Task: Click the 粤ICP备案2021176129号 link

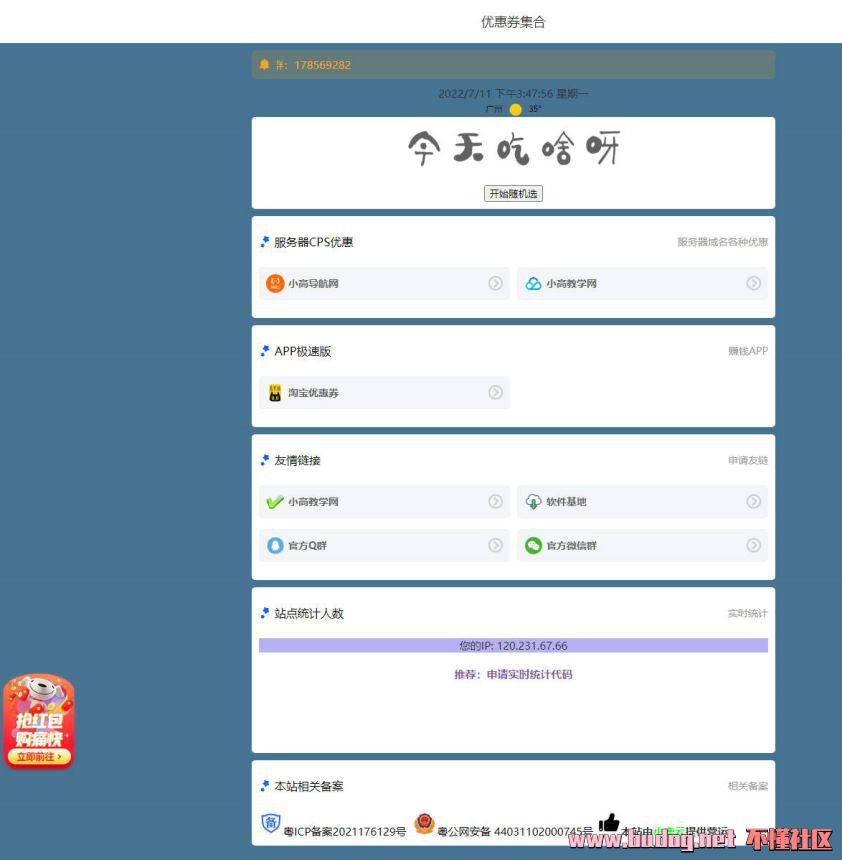Action: click(344, 832)
